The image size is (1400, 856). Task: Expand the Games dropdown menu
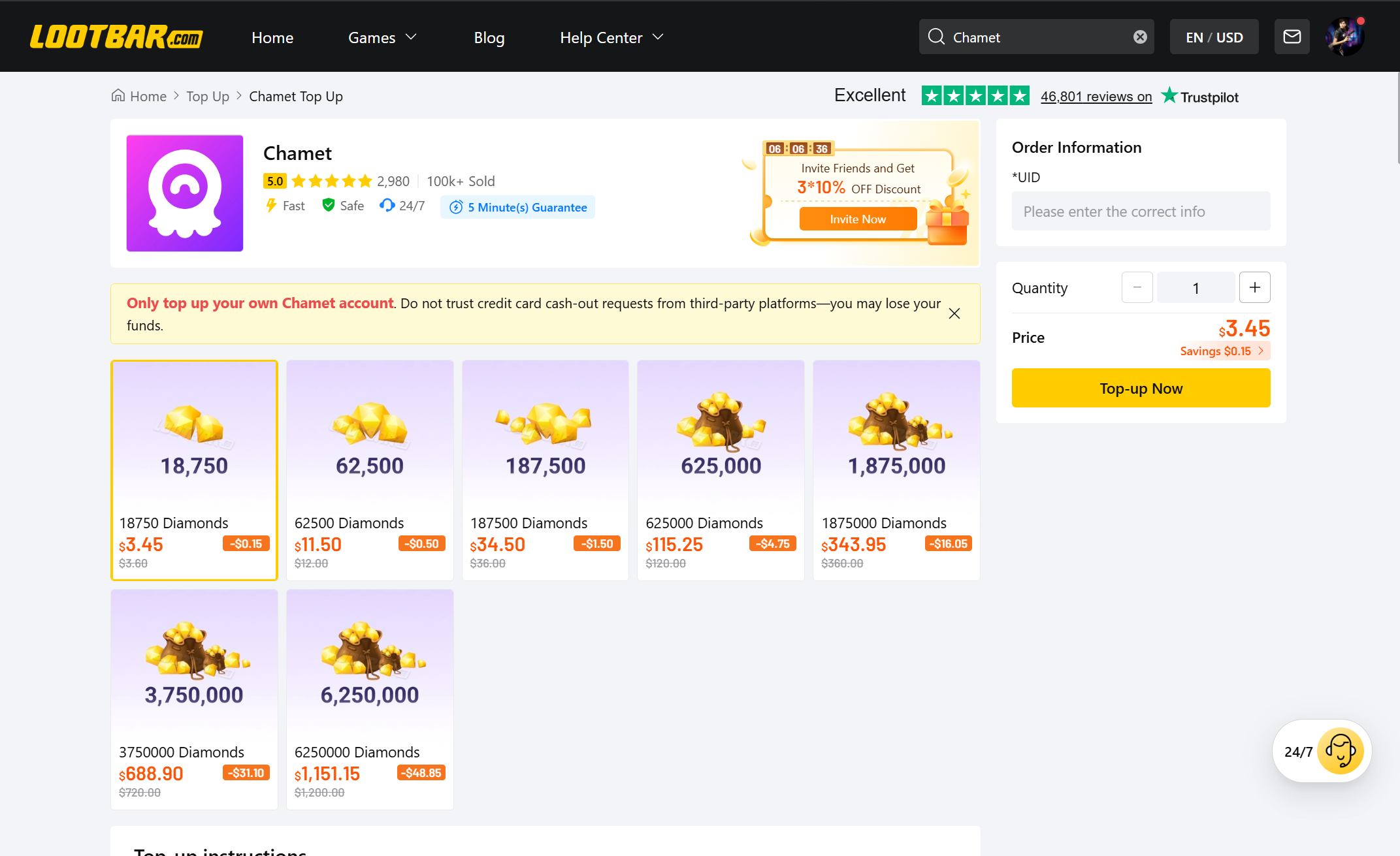pyautogui.click(x=382, y=38)
